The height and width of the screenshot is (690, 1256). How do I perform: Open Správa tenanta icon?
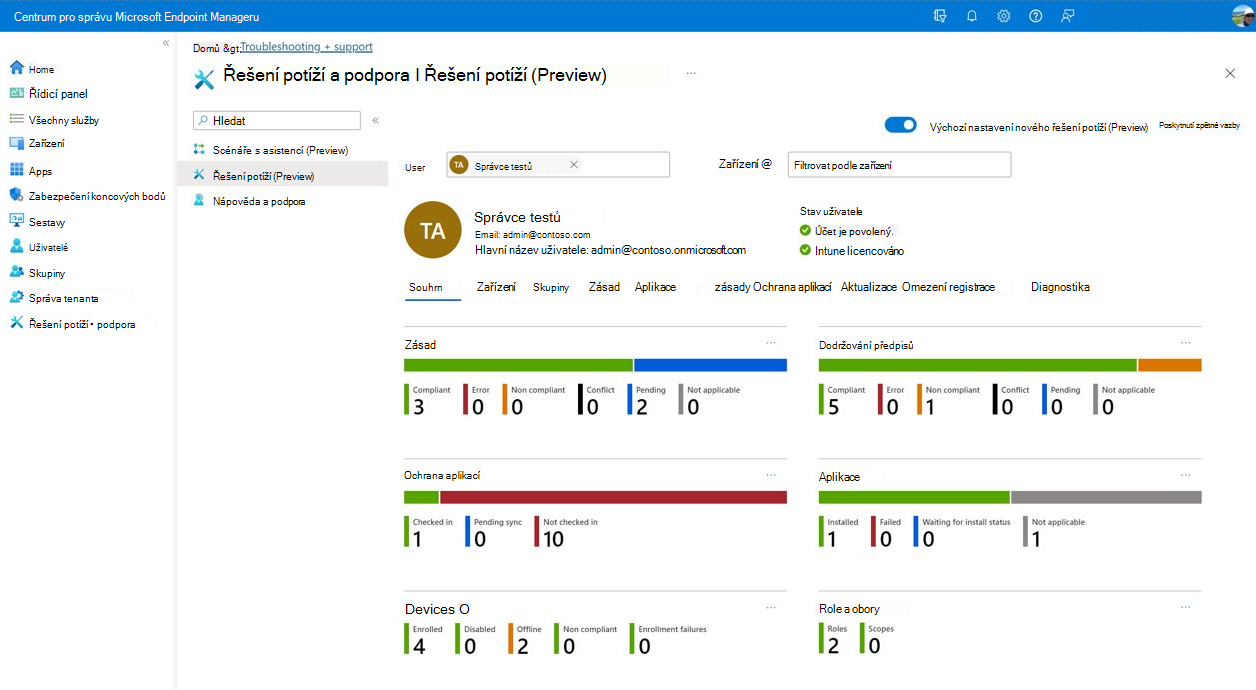point(16,297)
